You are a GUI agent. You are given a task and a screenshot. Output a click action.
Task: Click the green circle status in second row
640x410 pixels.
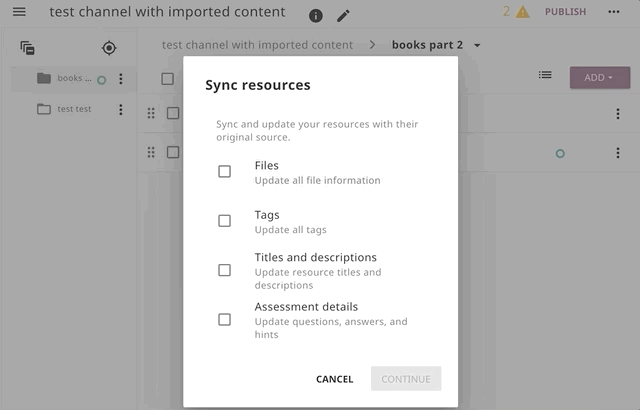click(x=560, y=153)
